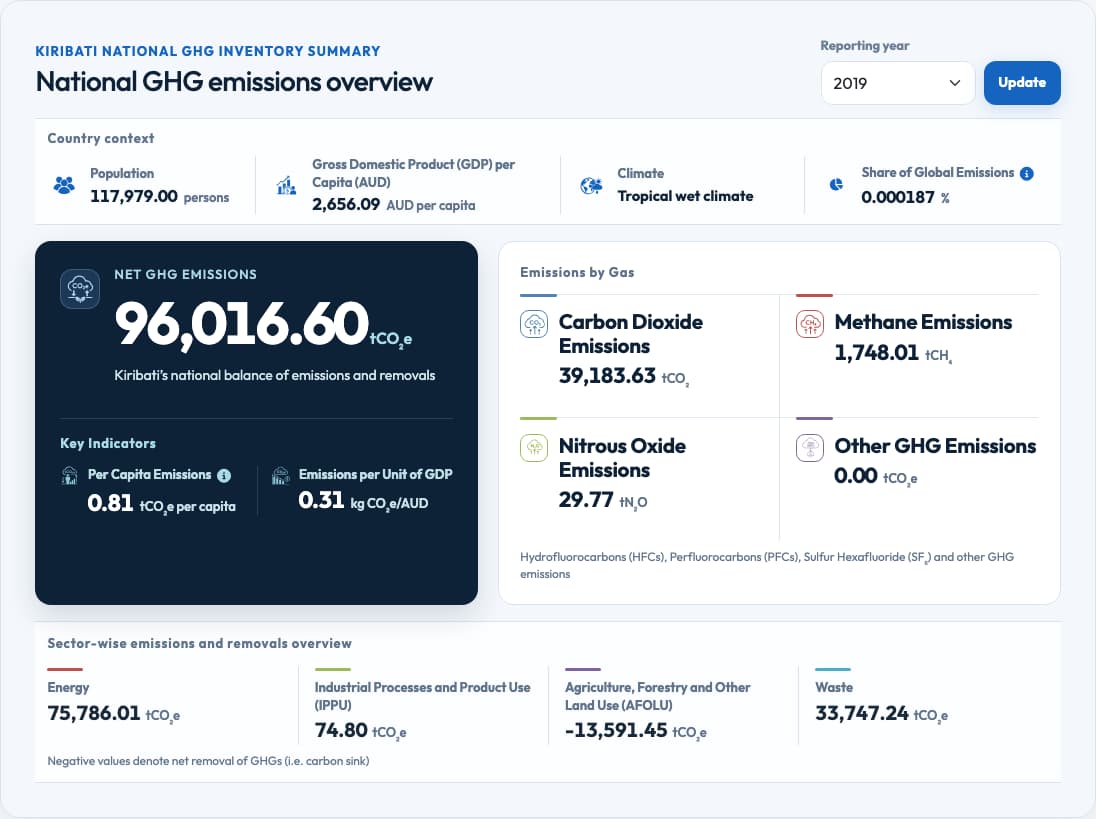Image resolution: width=1096 pixels, height=819 pixels.
Task: Click the Tropical wet climate text
Action: coord(685,196)
